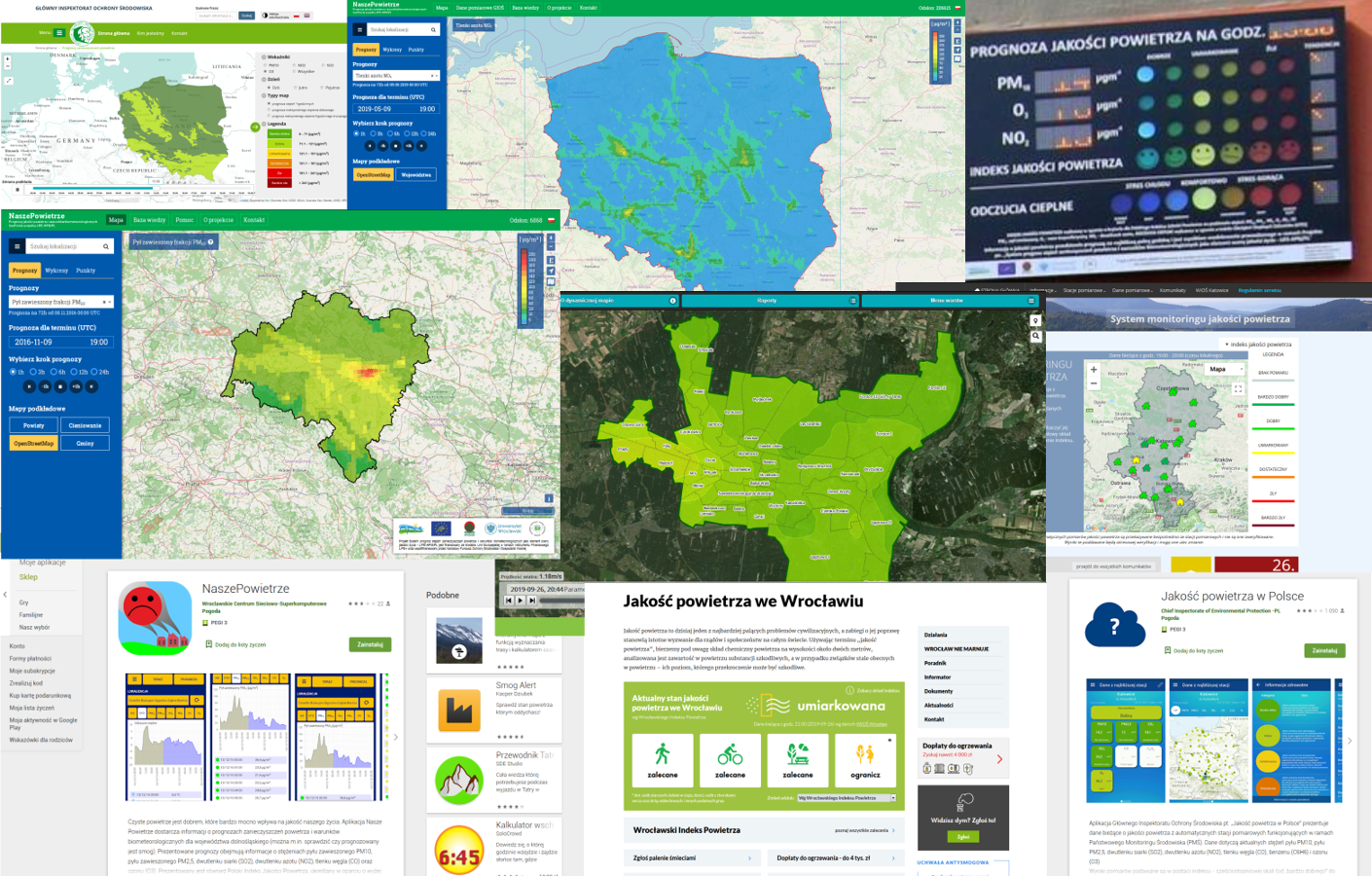Viewport: 1372px width, 876px height.
Task: Click Polish flag in PM10 NaszePowietrze header
Action: coord(551,220)
